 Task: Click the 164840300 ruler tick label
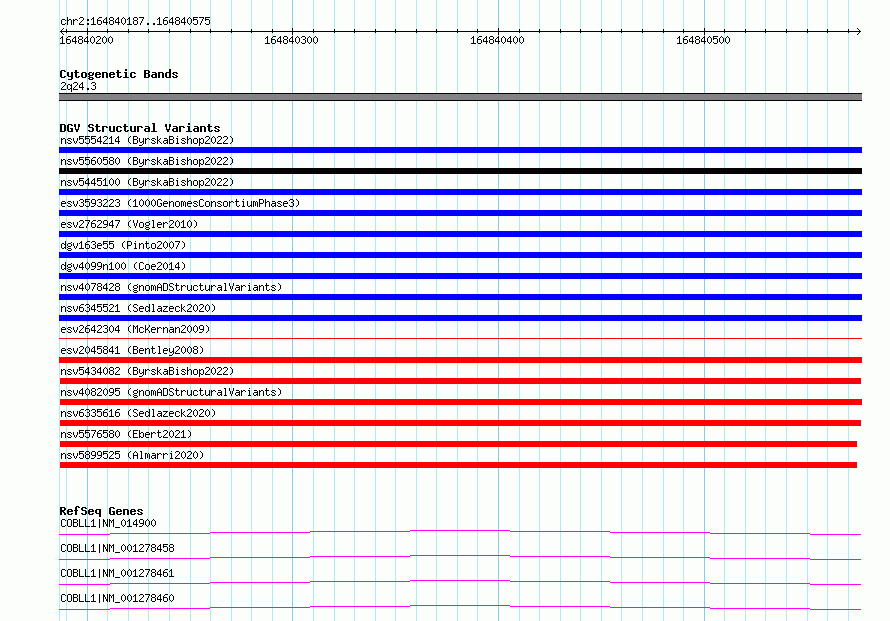[x=291, y=40]
